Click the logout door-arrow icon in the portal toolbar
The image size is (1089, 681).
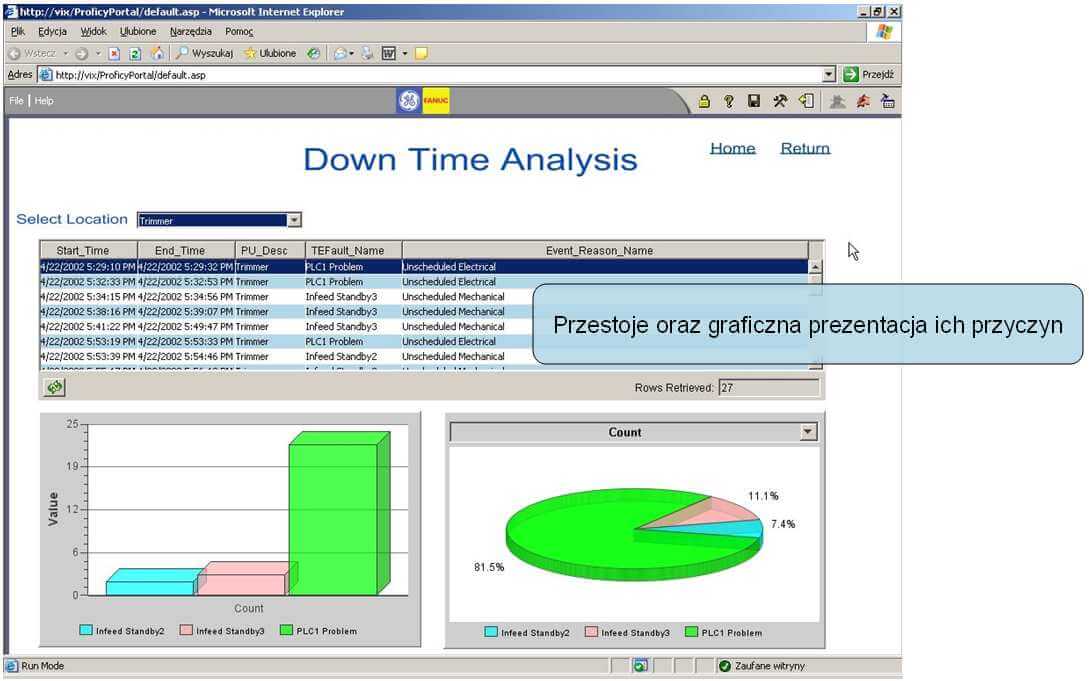click(806, 101)
